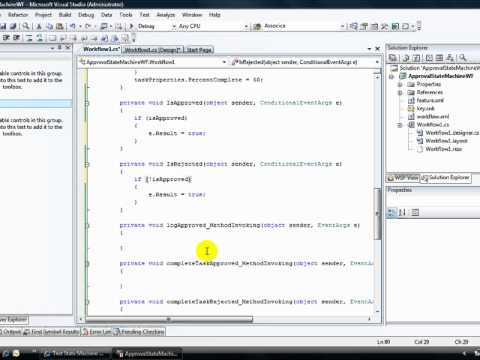Open the Data menu

tap(106, 15)
